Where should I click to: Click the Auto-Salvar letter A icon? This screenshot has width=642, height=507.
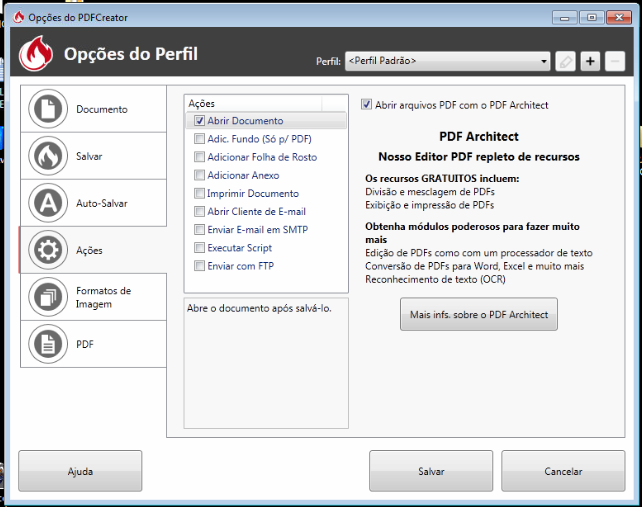point(48,203)
